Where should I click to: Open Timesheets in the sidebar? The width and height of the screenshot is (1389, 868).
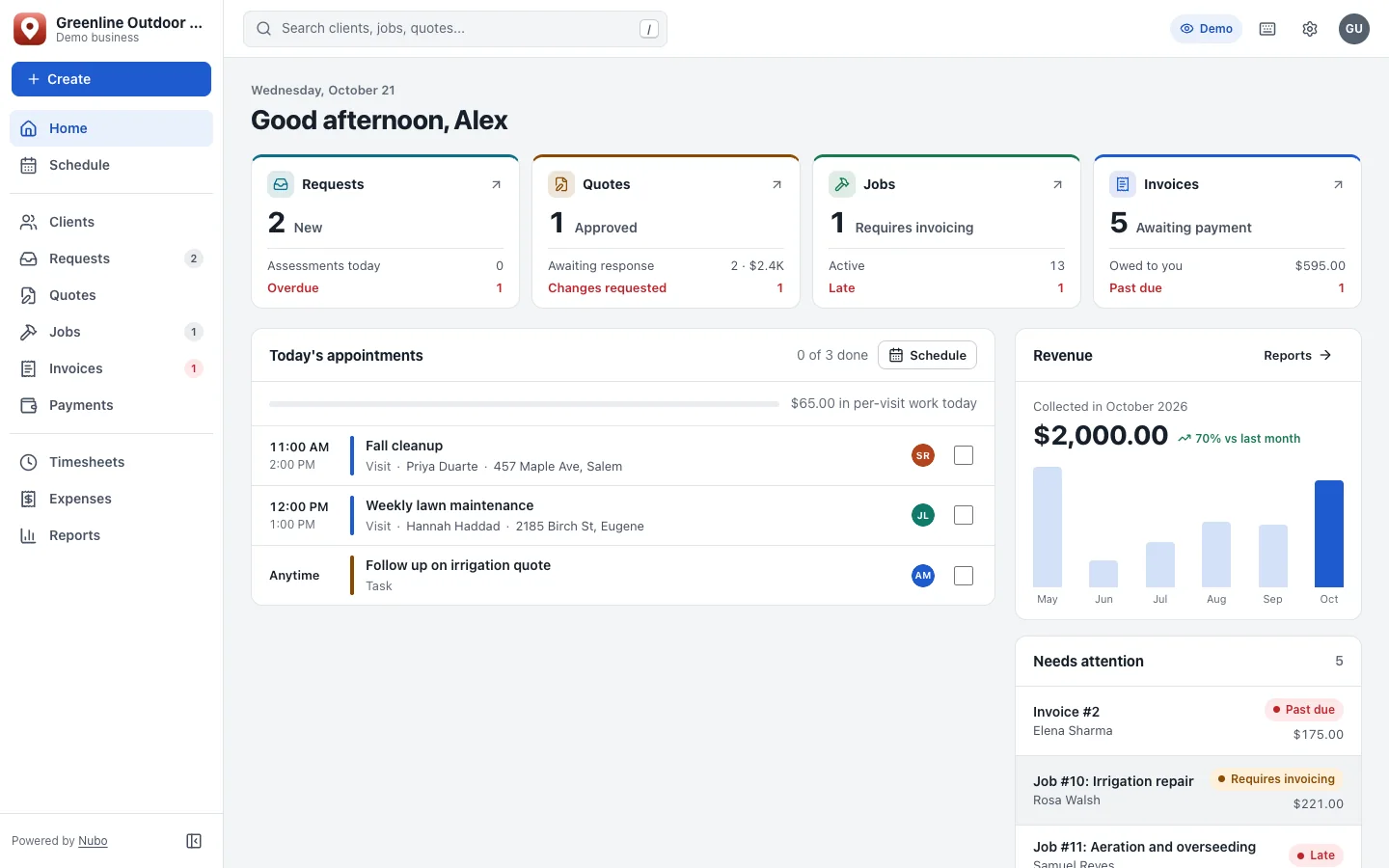click(111, 462)
